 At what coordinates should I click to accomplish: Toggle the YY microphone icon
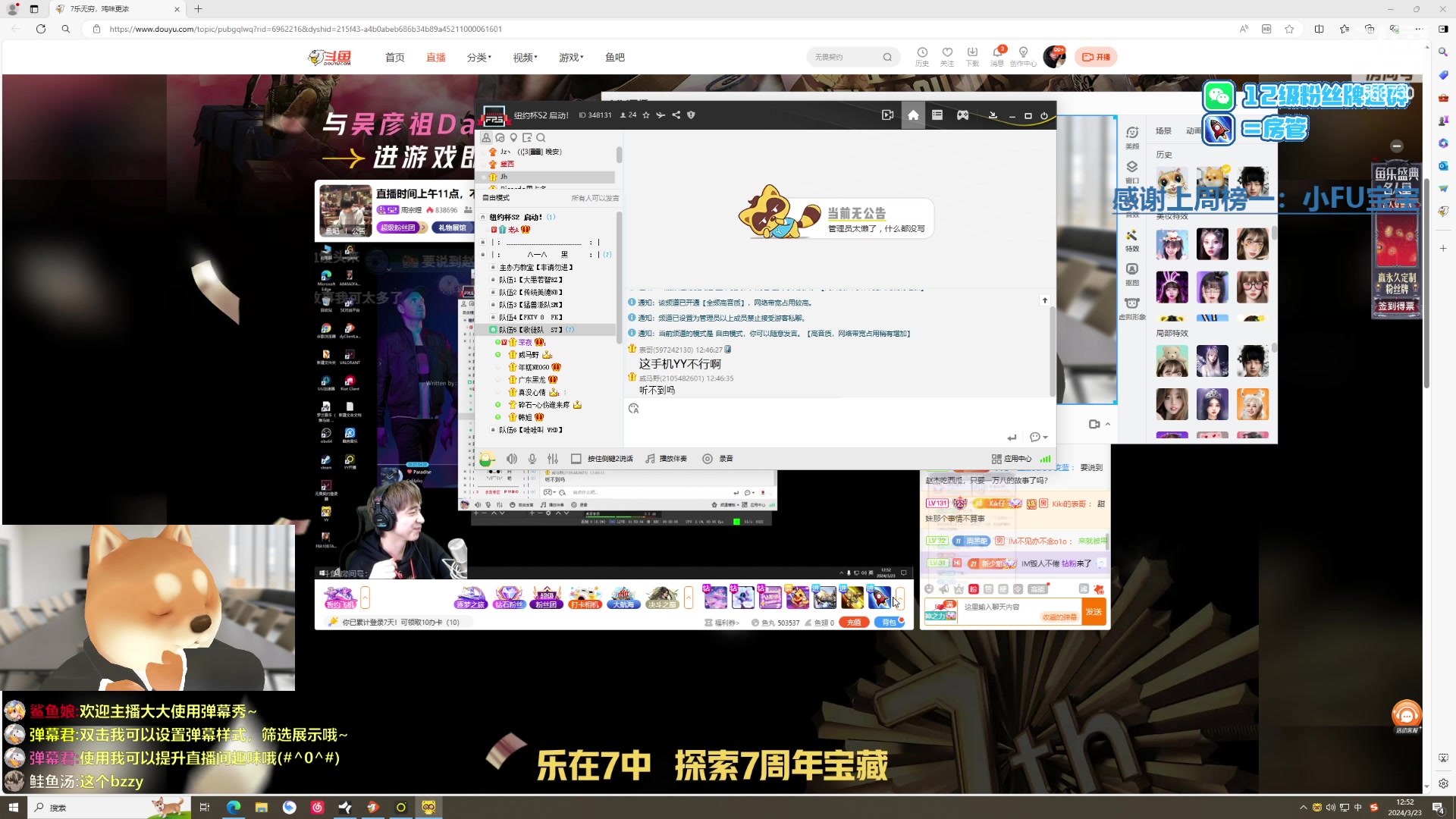[x=532, y=459]
